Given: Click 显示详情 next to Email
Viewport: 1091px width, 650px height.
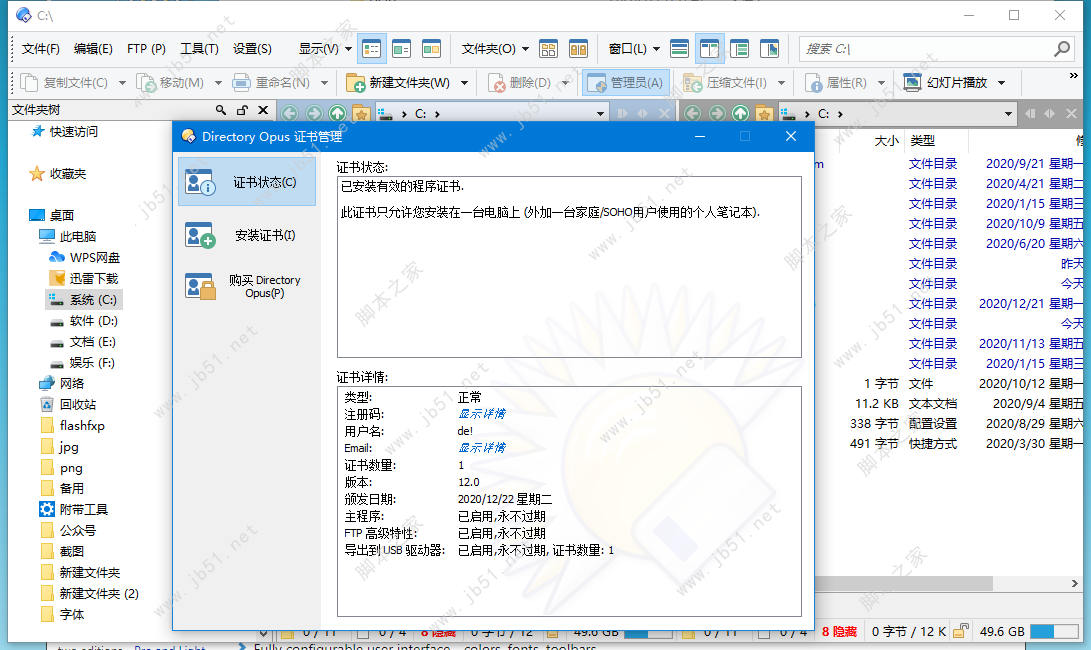Looking at the screenshot, I should (483, 448).
